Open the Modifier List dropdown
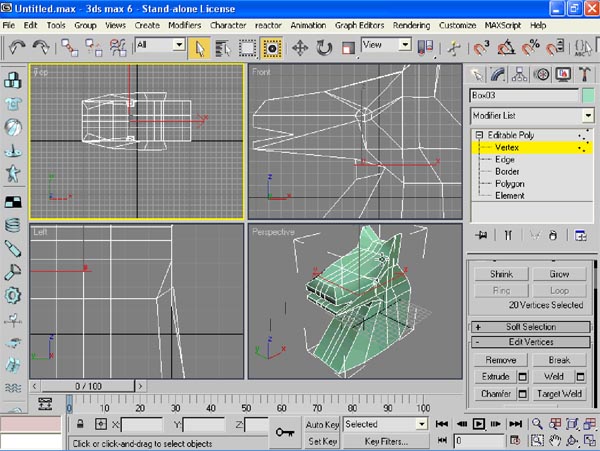Image resolution: width=600 pixels, height=451 pixels. click(x=587, y=116)
